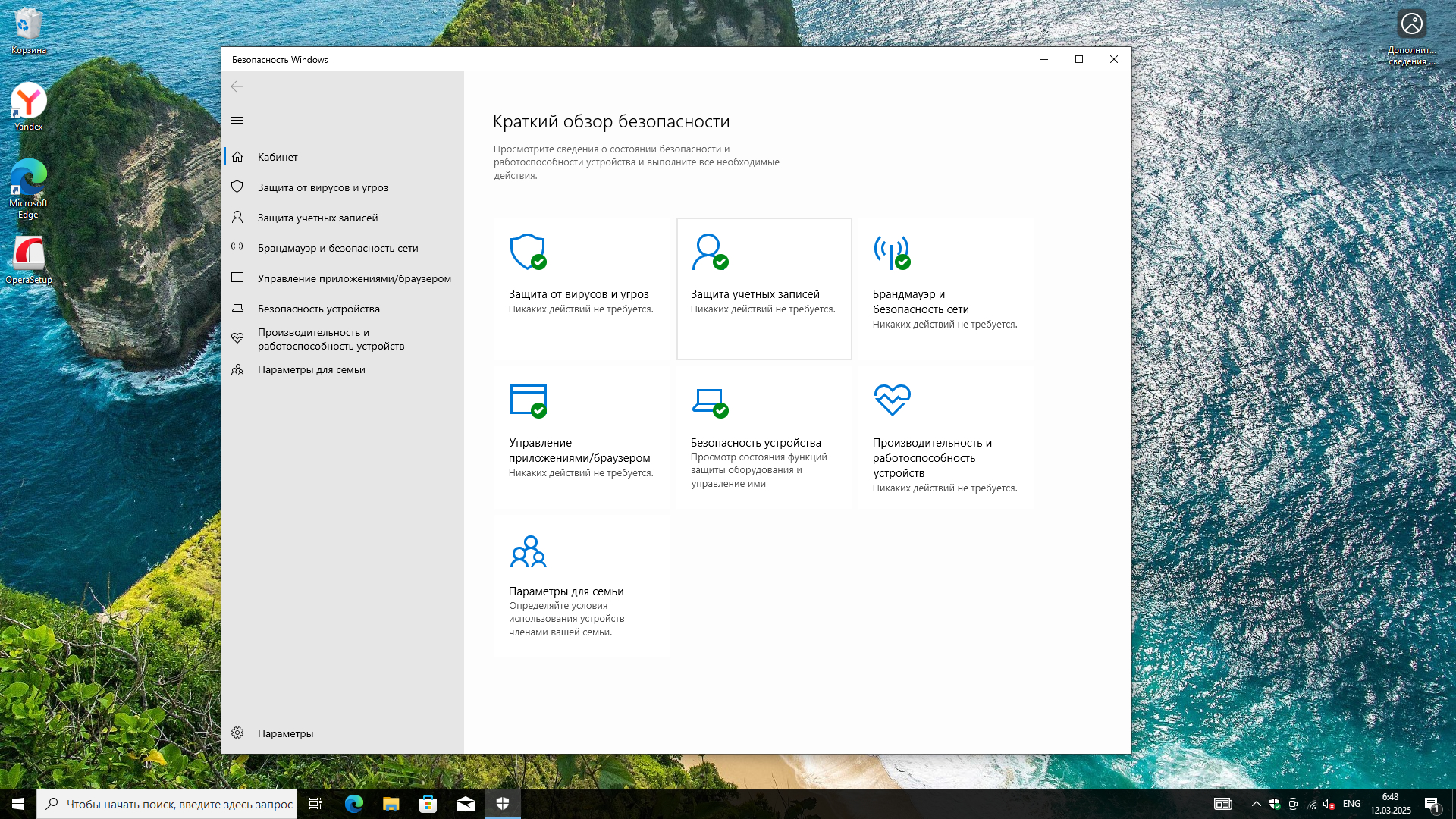Show hidden tray icons chevron
The width and height of the screenshot is (1456, 819).
coord(1256,804)
